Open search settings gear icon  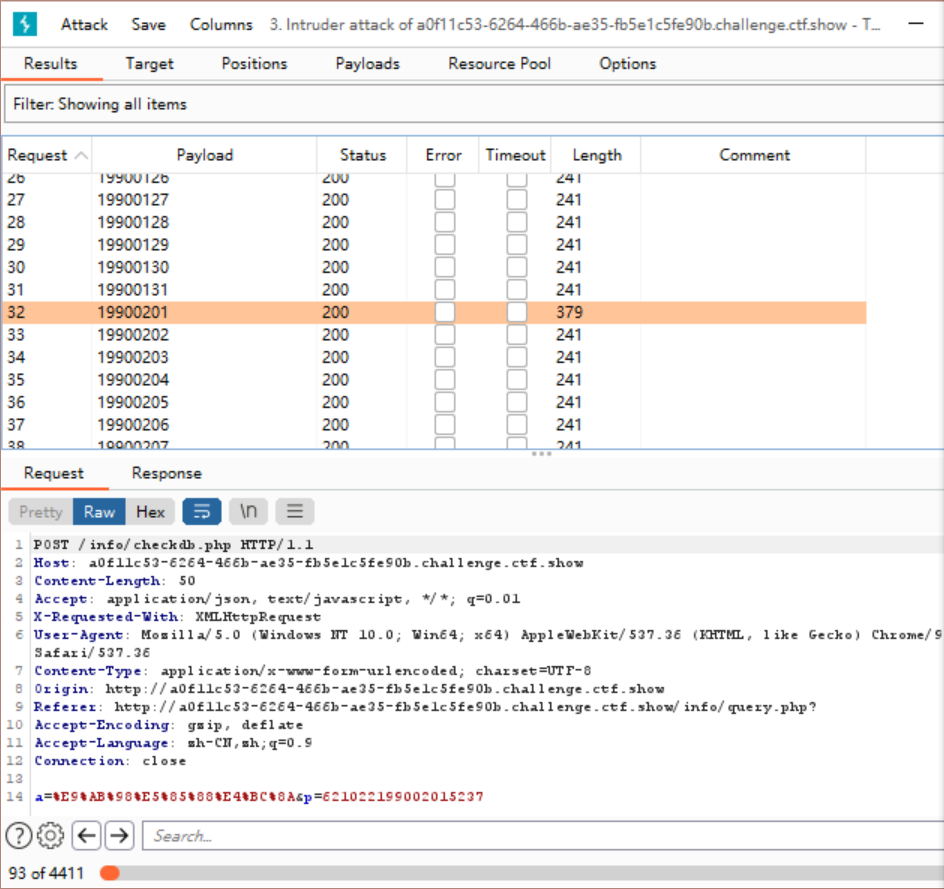click(51, 836)
